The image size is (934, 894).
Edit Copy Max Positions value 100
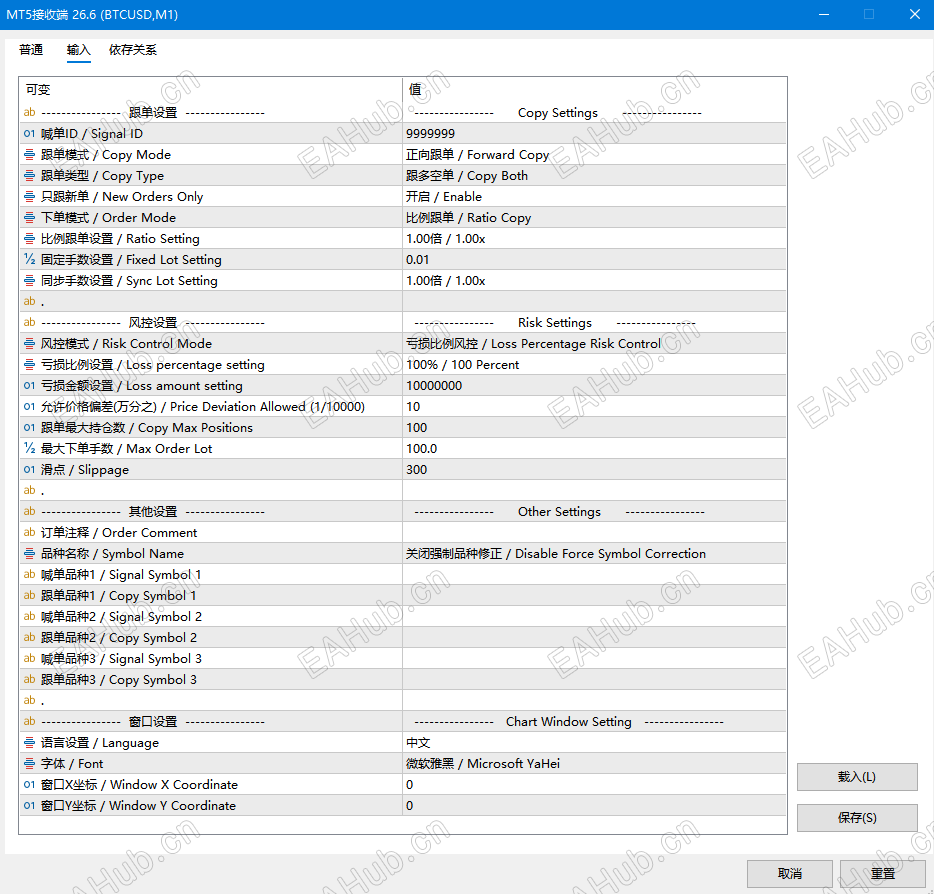tap(594, 428)
